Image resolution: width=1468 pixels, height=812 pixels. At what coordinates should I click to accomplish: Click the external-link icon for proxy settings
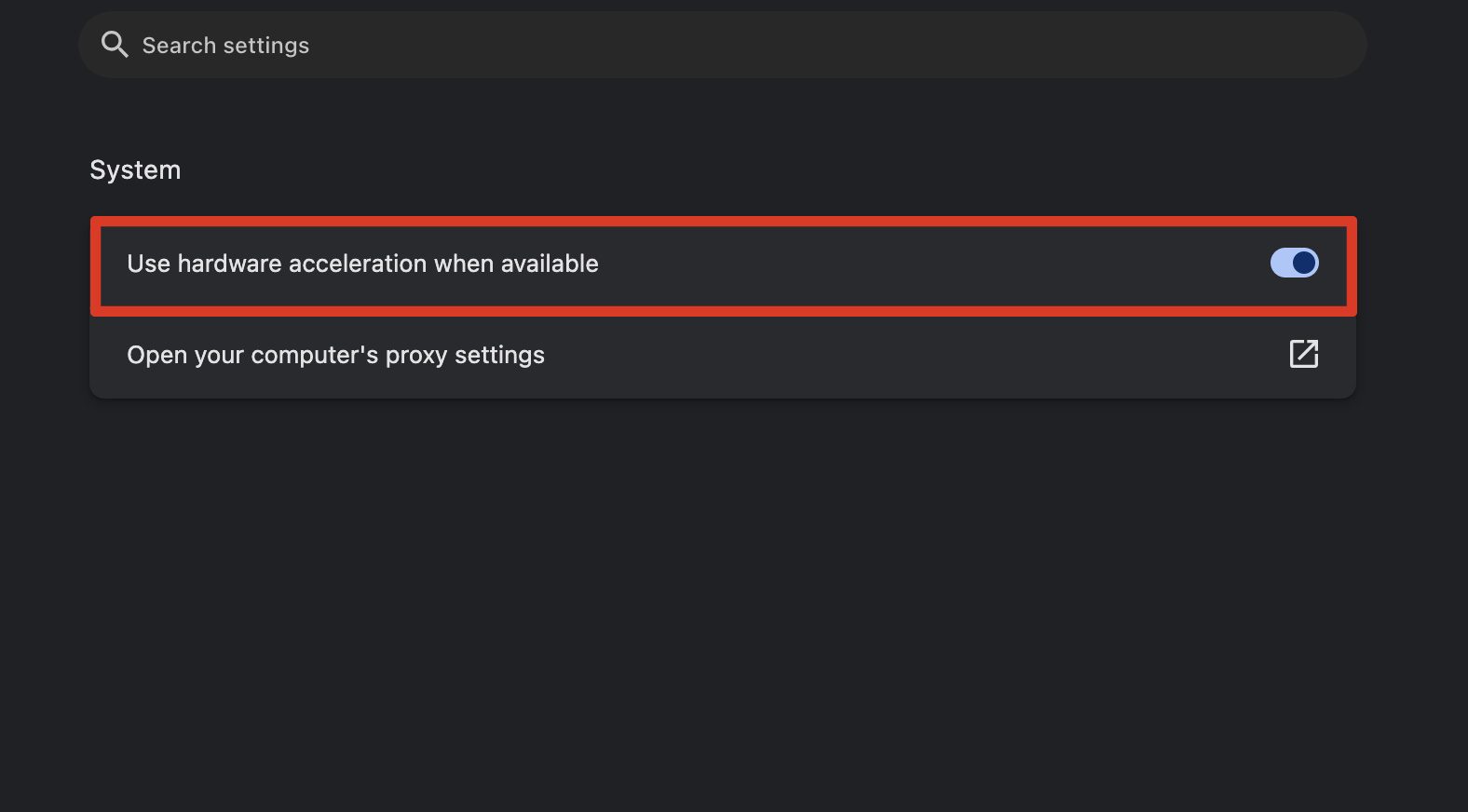tap(1303, 354)
